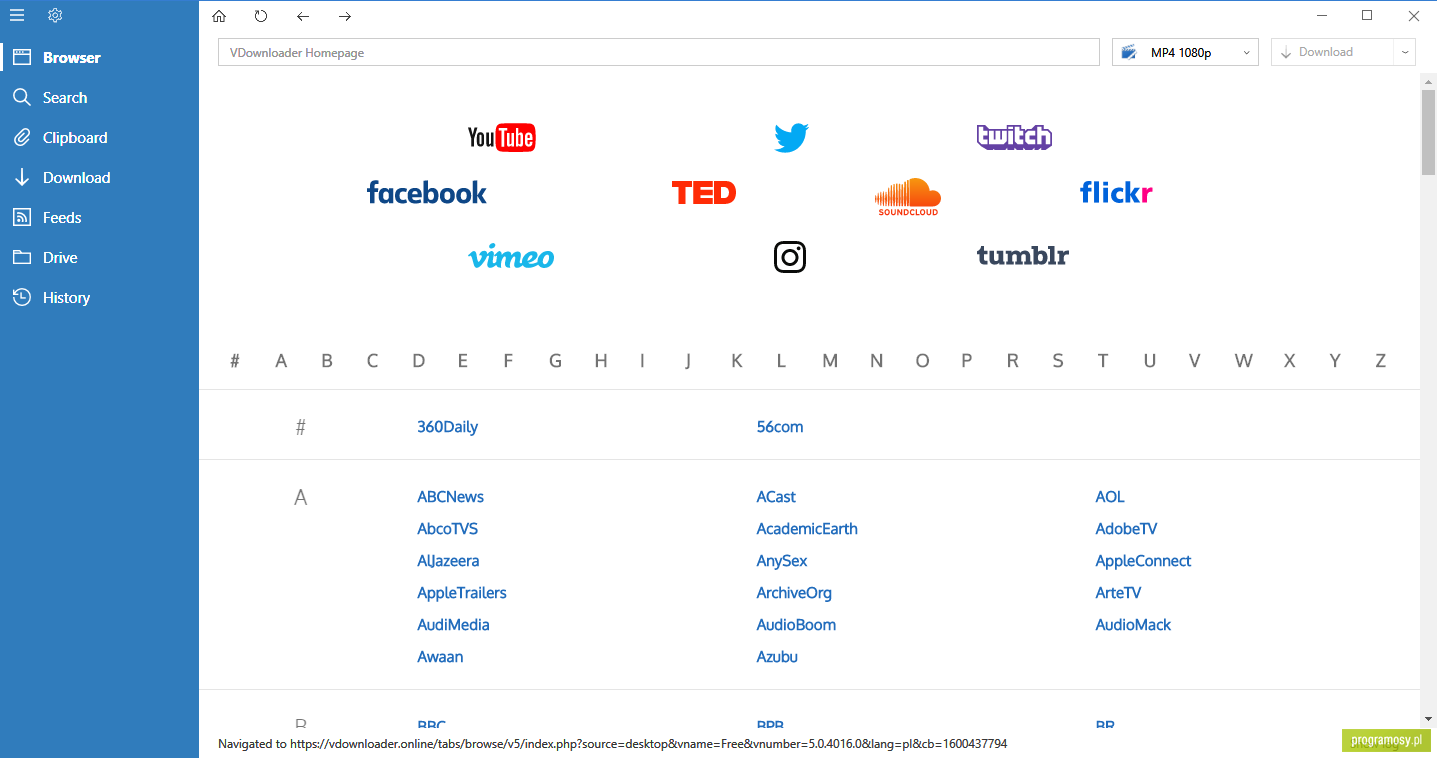1437x758 pixels.
Task: Click the scrollbar down arrow
Action: 1428,718
